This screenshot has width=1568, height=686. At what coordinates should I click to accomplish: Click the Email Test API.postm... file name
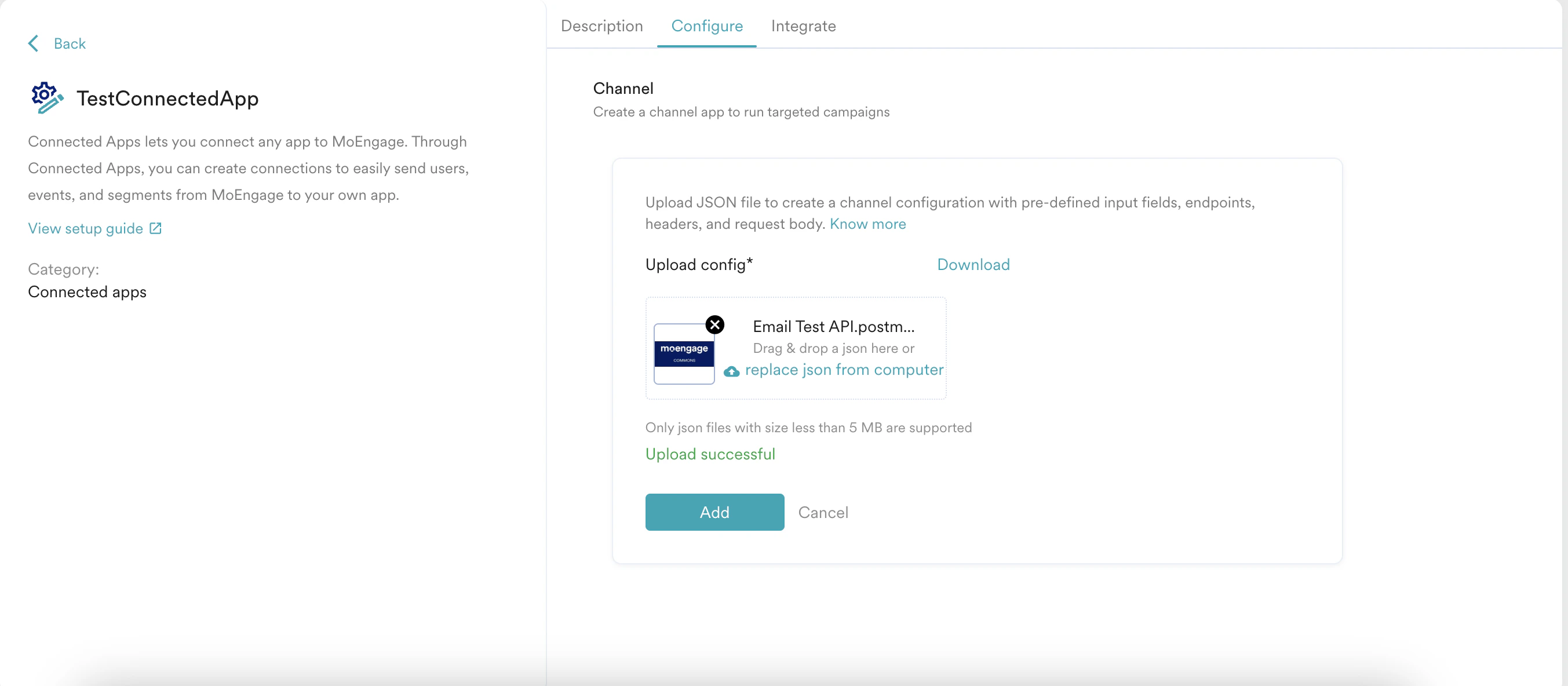click(x=833, y=326)
